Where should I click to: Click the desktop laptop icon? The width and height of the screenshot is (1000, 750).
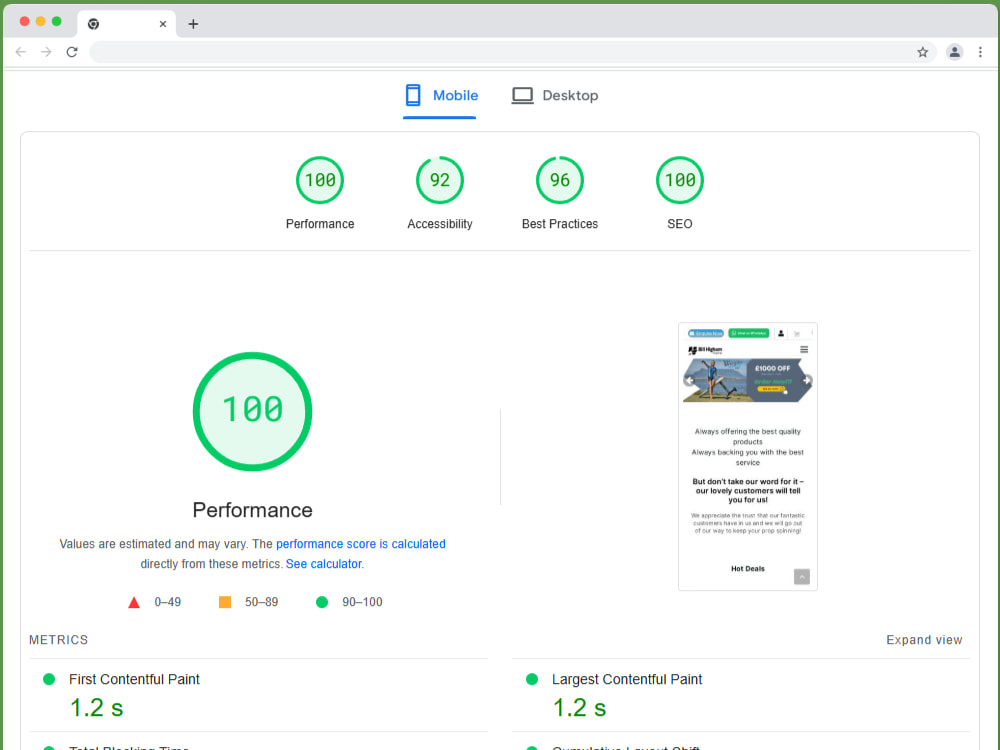tap(522, 96)
